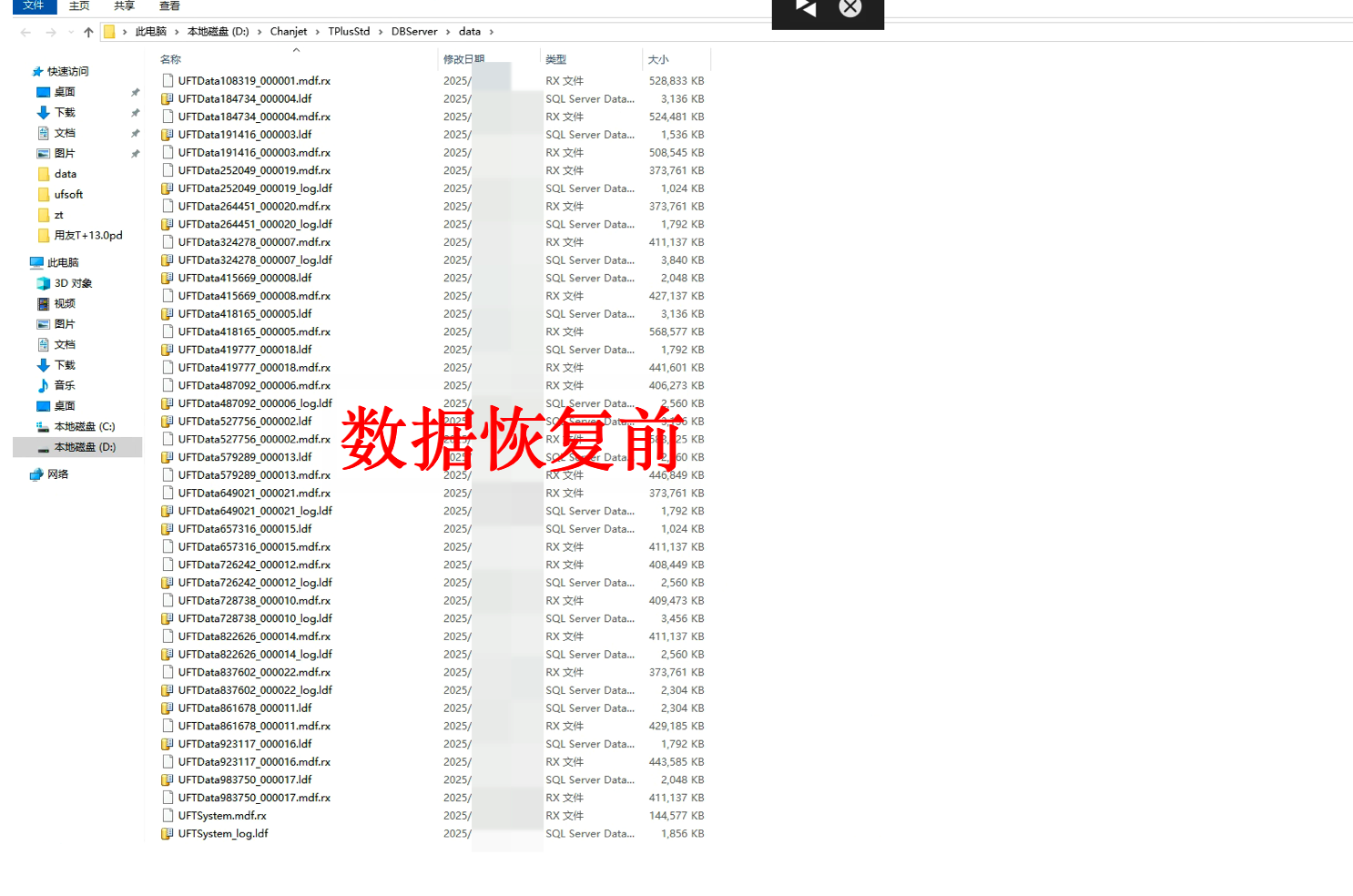Click the 音乐 note icon in sidebar
The image size is (1353, 896).
(x=43, y=386)
